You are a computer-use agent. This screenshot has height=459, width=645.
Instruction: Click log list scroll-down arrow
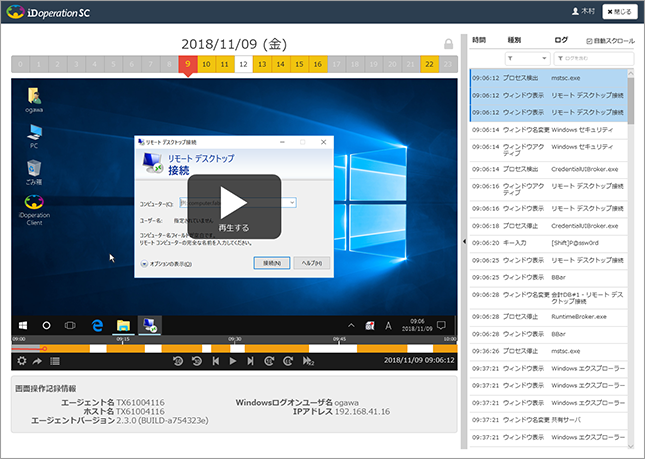click(x=631, y=446)
